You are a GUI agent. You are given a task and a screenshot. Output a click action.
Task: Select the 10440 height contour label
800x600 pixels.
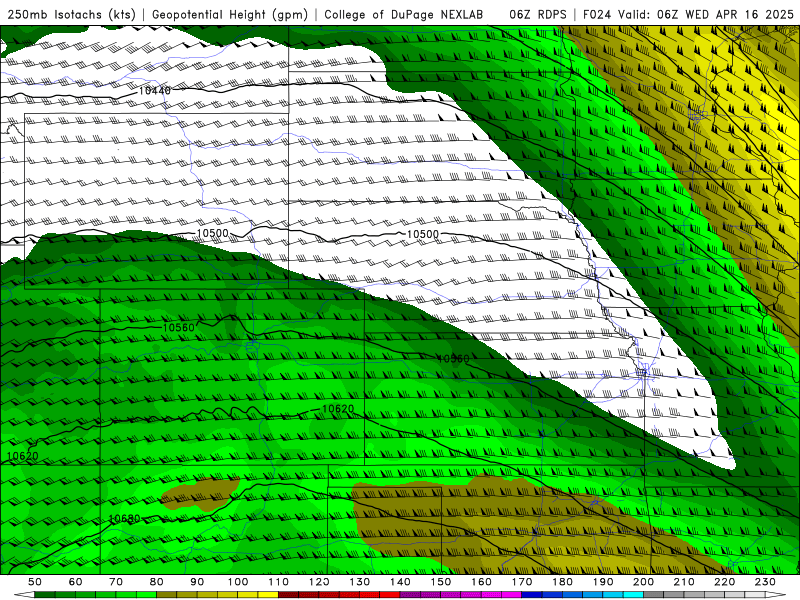[x=155, y=91]
